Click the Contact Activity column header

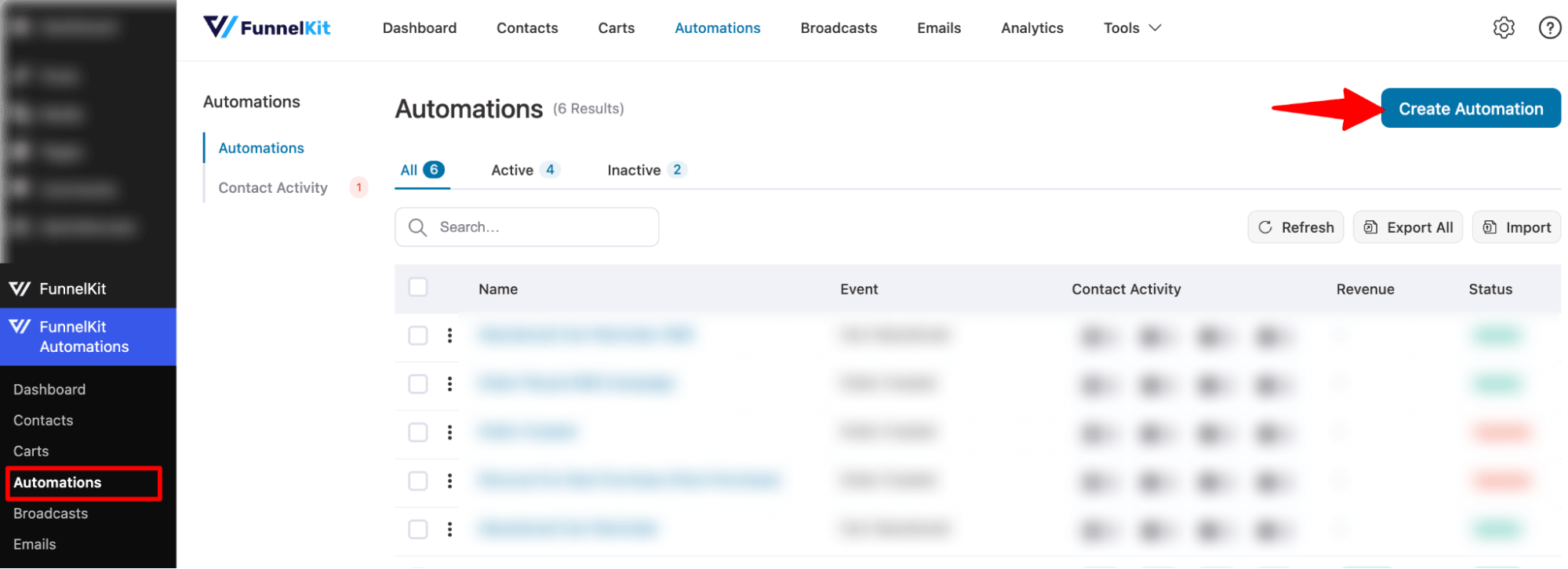click(1126, 289)
